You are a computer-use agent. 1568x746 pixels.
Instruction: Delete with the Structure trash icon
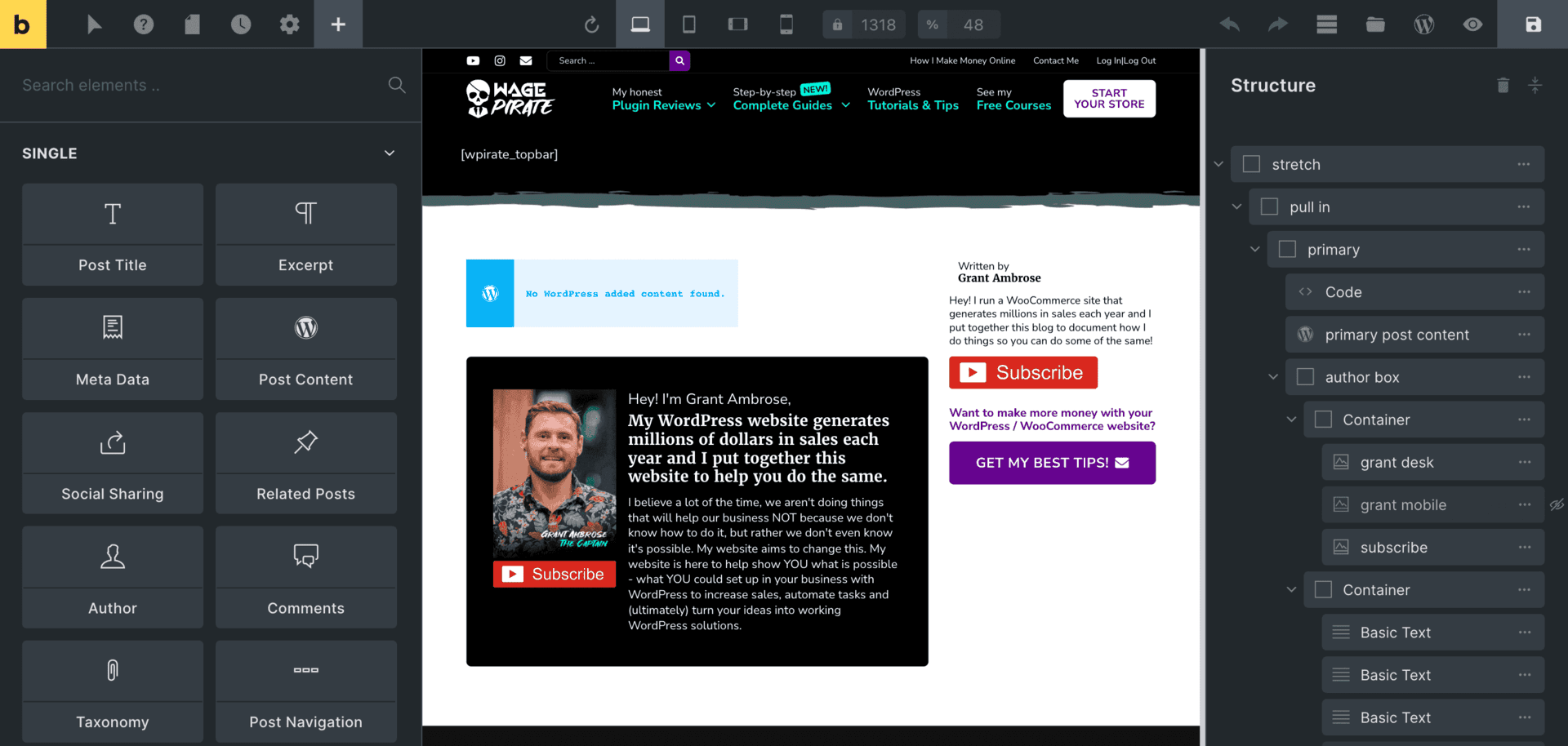tap(1503, 85)
